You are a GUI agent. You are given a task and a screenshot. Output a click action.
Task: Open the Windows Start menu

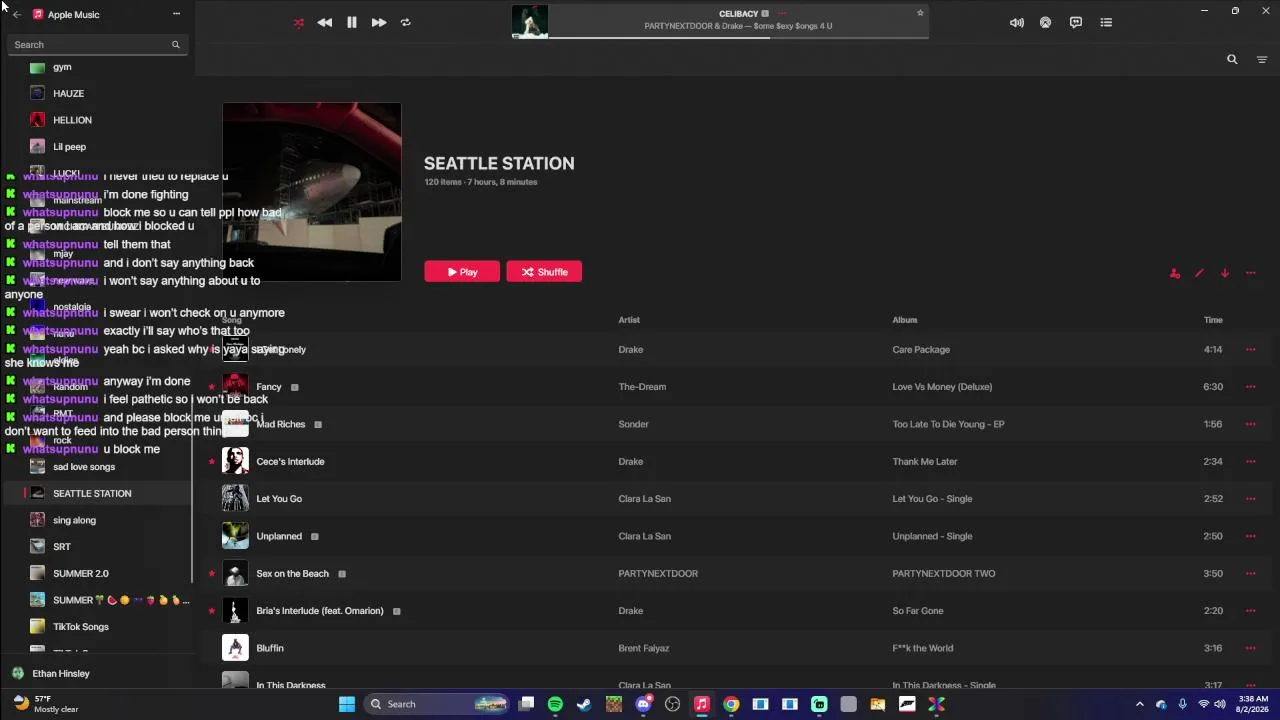click(347, 704)
